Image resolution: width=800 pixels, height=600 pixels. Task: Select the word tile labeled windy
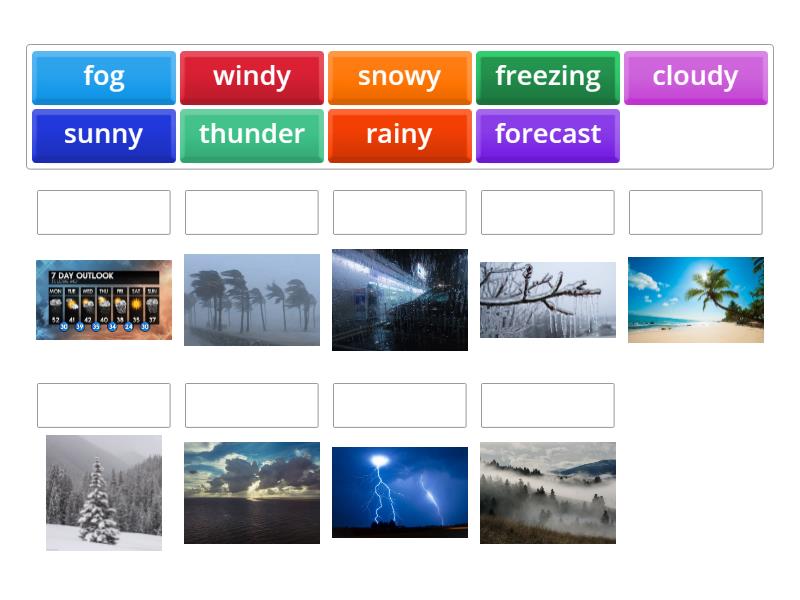click(x=251, y=77)
